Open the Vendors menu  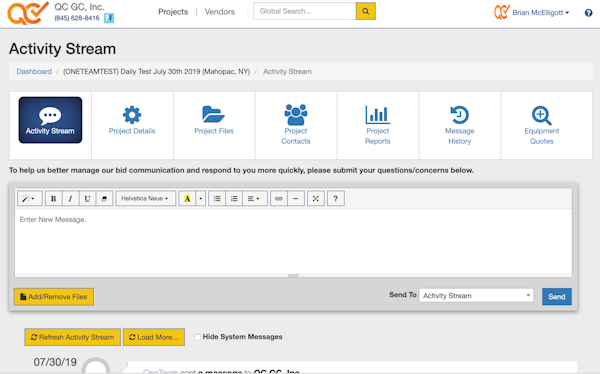click(220, 12)
